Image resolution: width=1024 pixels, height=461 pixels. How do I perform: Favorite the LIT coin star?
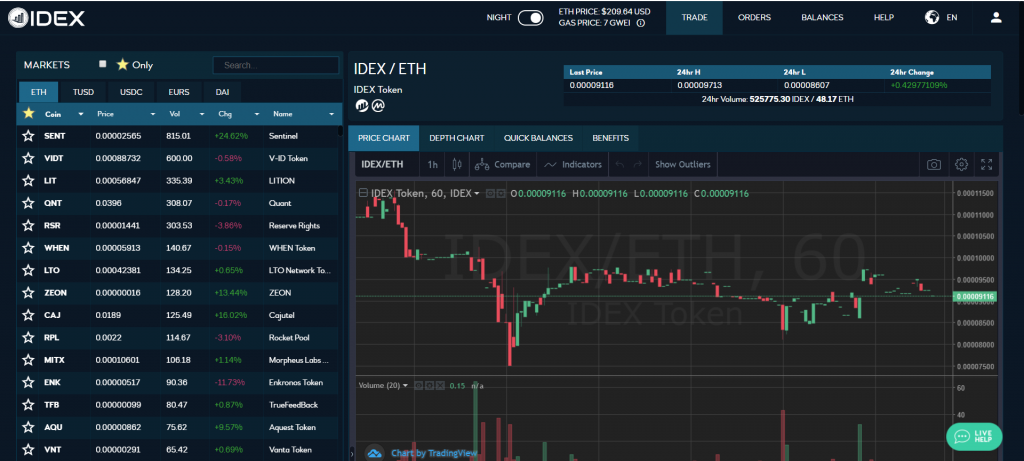(28, 180)
